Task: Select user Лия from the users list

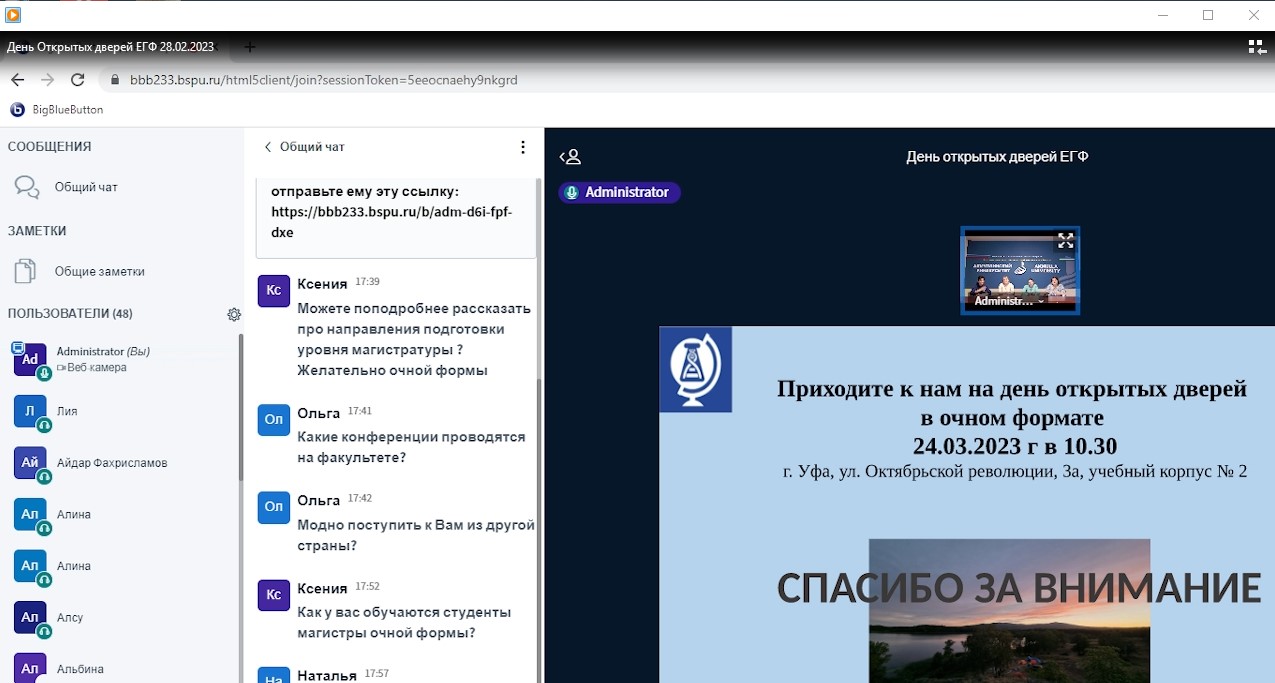Action: (x=67, y=411)
